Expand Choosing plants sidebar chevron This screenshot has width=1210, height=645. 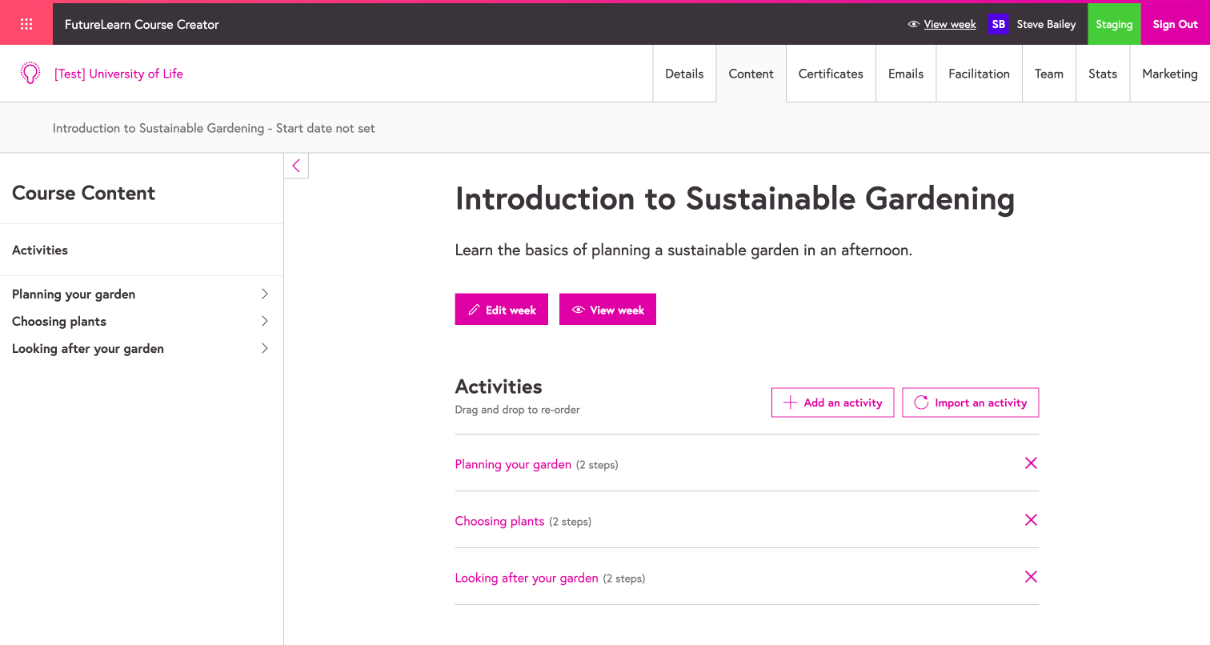265,321
